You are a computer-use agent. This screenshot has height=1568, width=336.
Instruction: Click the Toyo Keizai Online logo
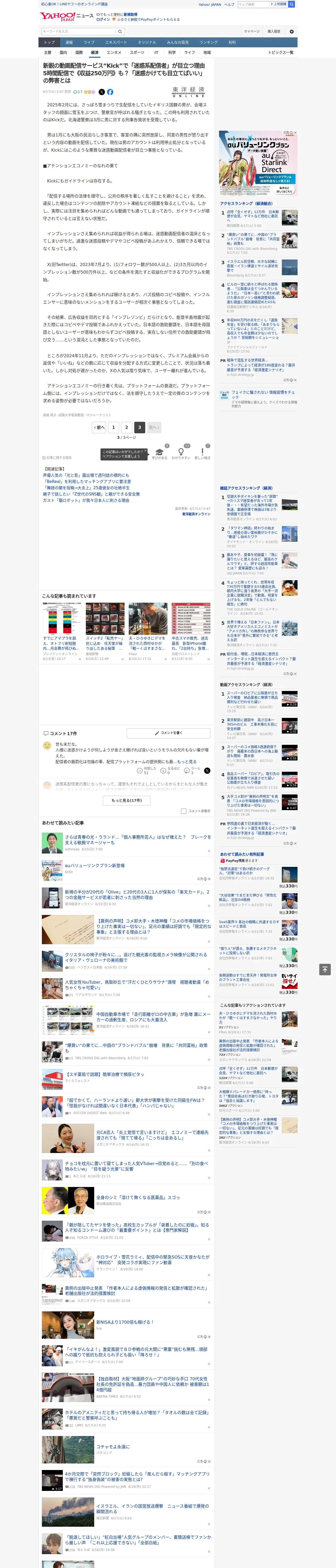[x=188, y=92]
